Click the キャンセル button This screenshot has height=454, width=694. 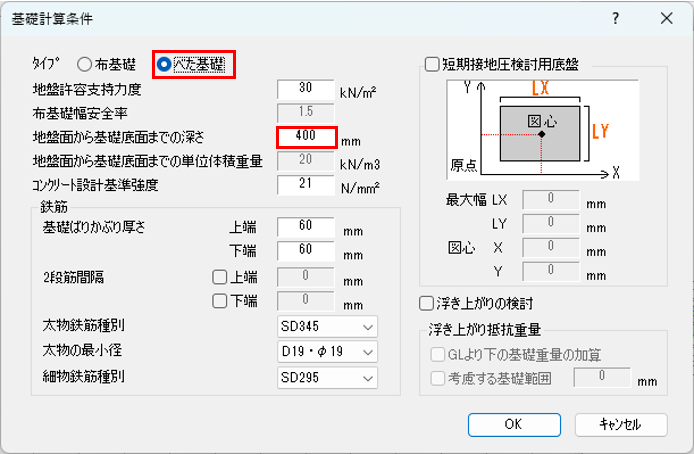621,425
